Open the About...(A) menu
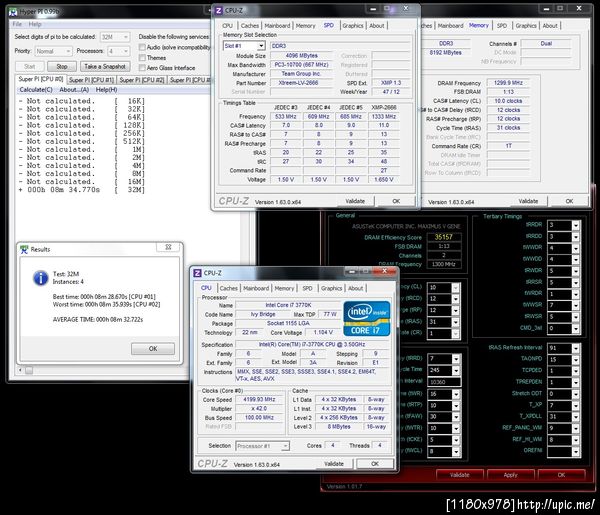600x515 pixels. (x=74, y=90)
